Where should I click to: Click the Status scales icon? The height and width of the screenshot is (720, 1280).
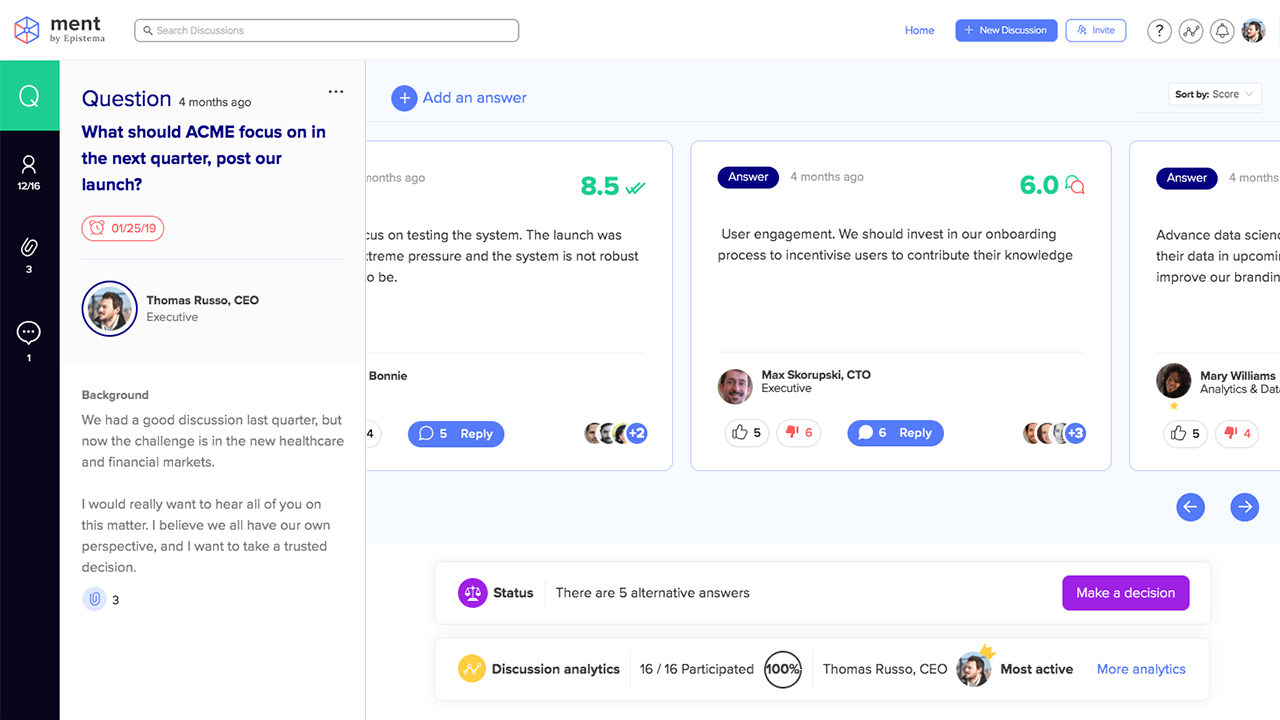tap(472, 593)
